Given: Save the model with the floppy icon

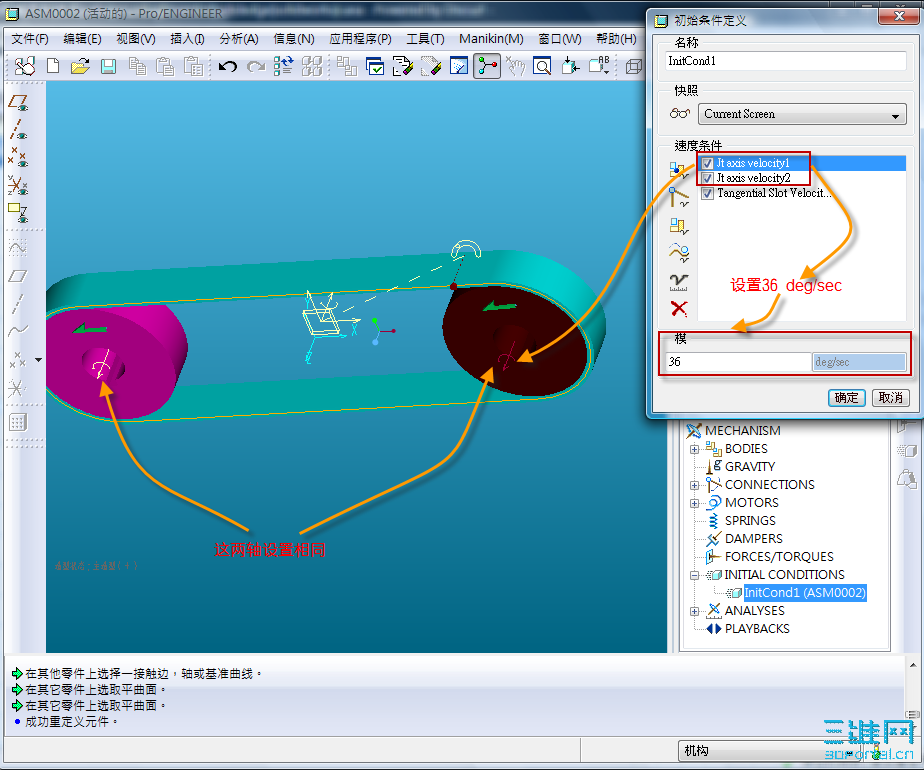Looking at the screenshot, I should [x=108, y=66].
